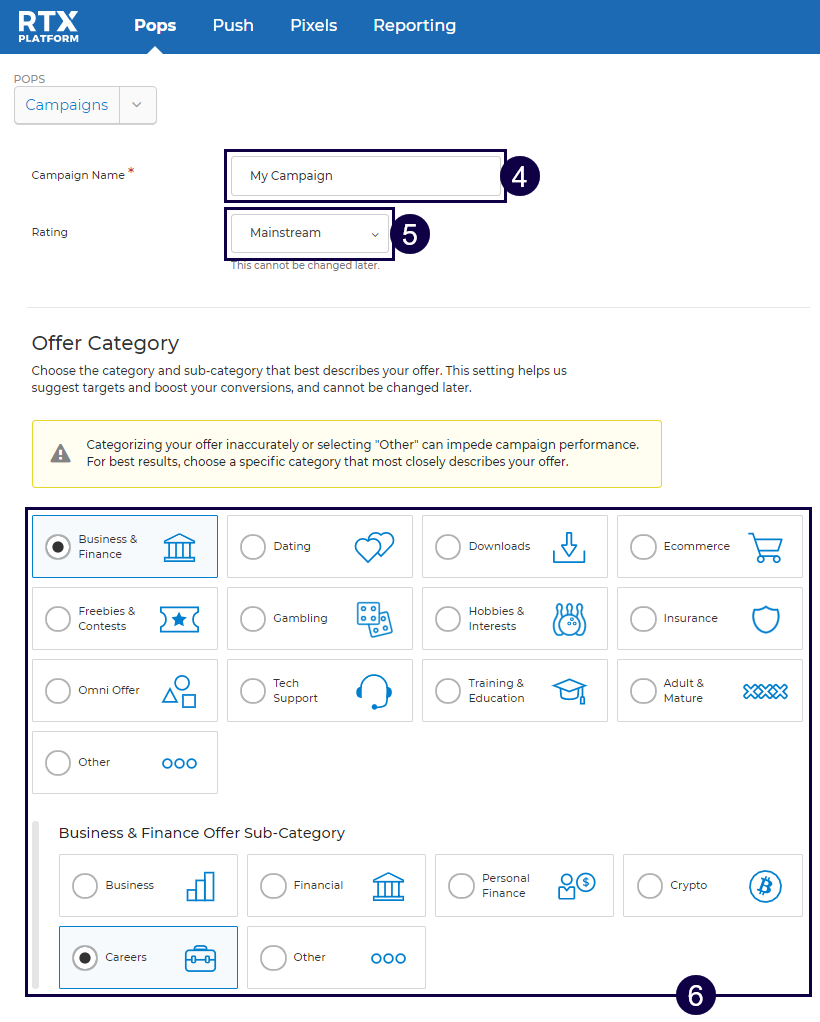820x1022 pixels.
Task: Click the shopping cart Ecommerce icon
Action: tap(765, 547)
